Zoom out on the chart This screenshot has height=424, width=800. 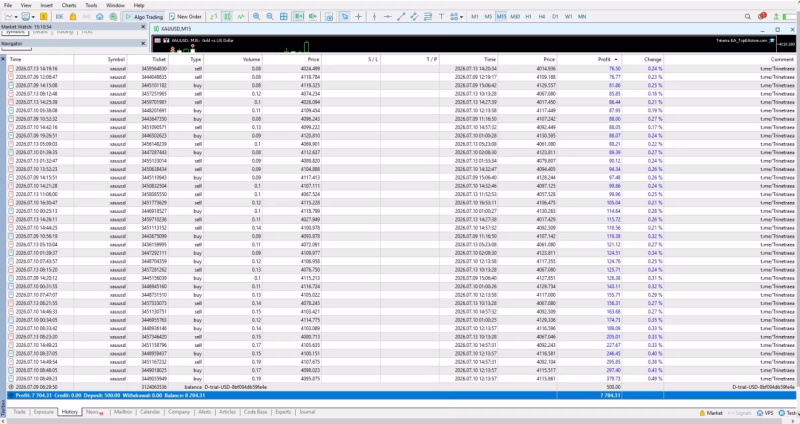(270, 16)
